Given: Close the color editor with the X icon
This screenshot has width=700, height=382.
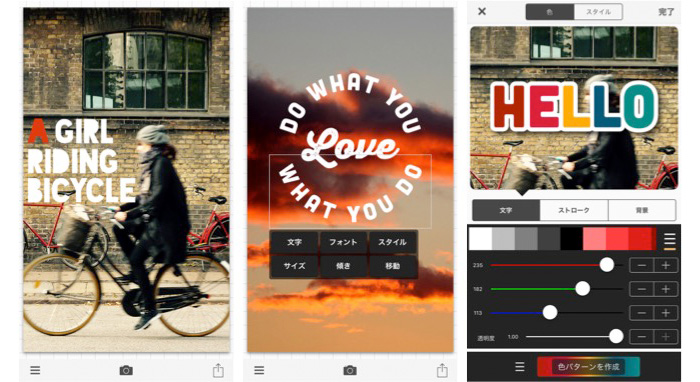Looking at the screenshot, I should pos(482,12).
